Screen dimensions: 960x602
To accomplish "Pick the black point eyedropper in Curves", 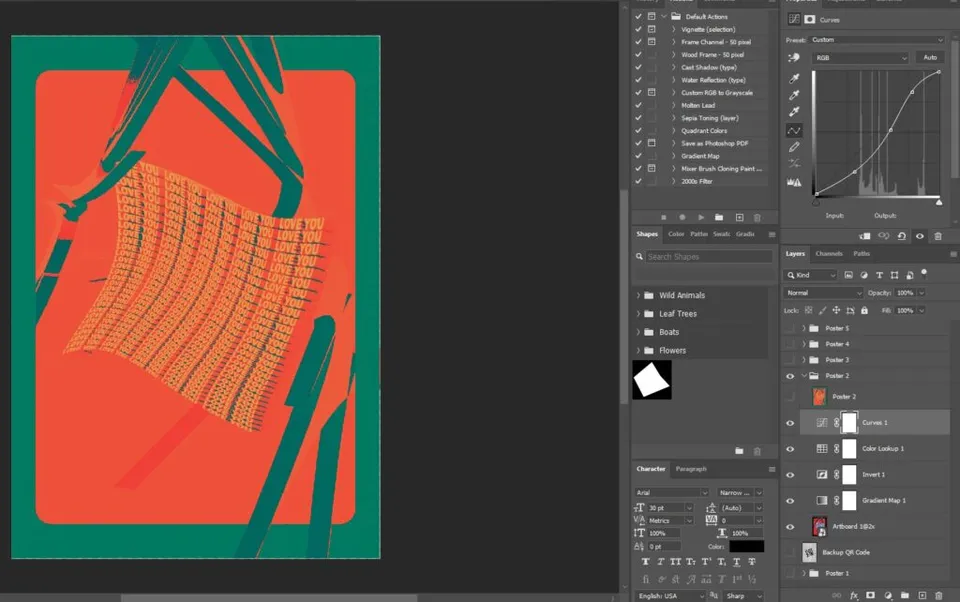I will point(794,78).
